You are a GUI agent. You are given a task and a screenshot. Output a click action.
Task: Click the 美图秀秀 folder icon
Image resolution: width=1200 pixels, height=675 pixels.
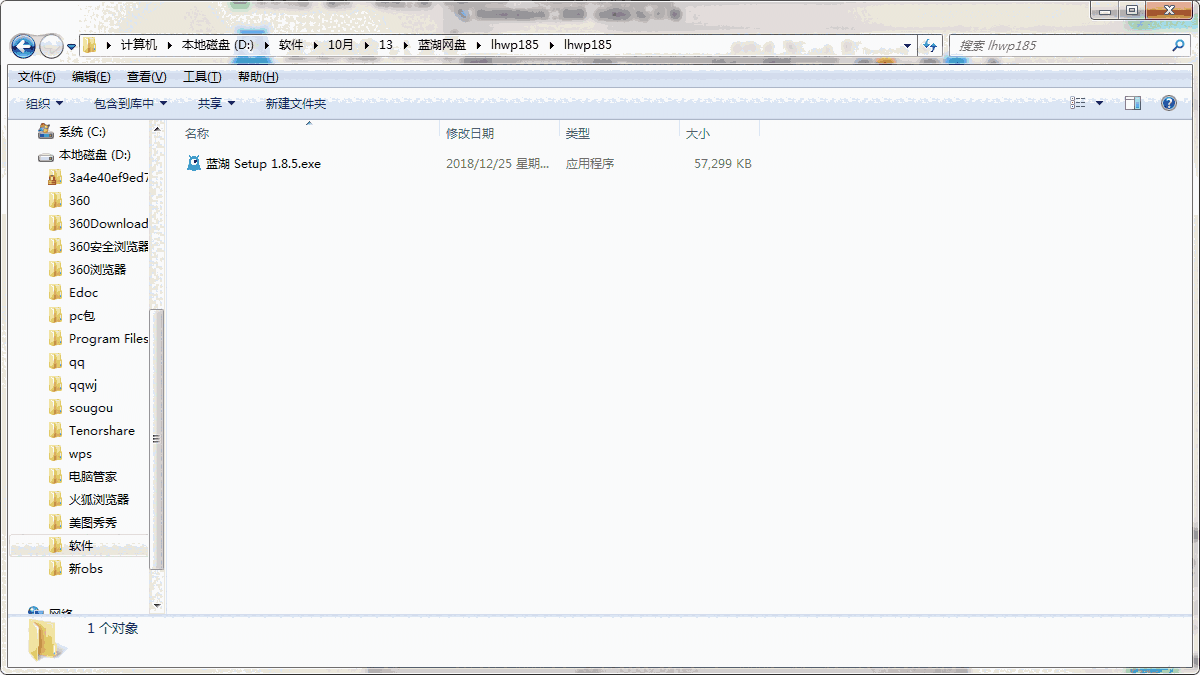pos(55,523)
